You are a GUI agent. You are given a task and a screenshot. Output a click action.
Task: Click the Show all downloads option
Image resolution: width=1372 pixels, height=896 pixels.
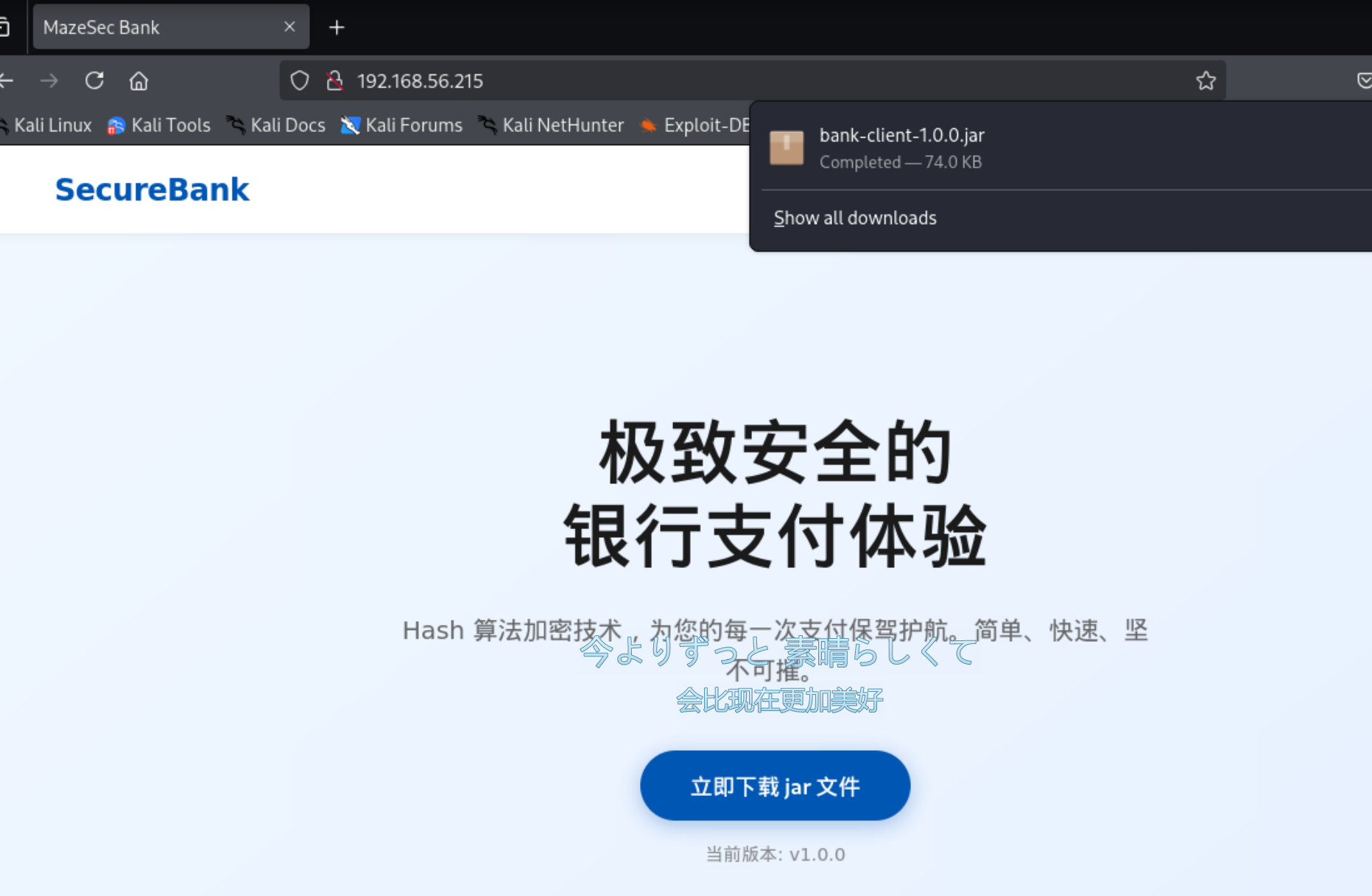pos(855,218)
